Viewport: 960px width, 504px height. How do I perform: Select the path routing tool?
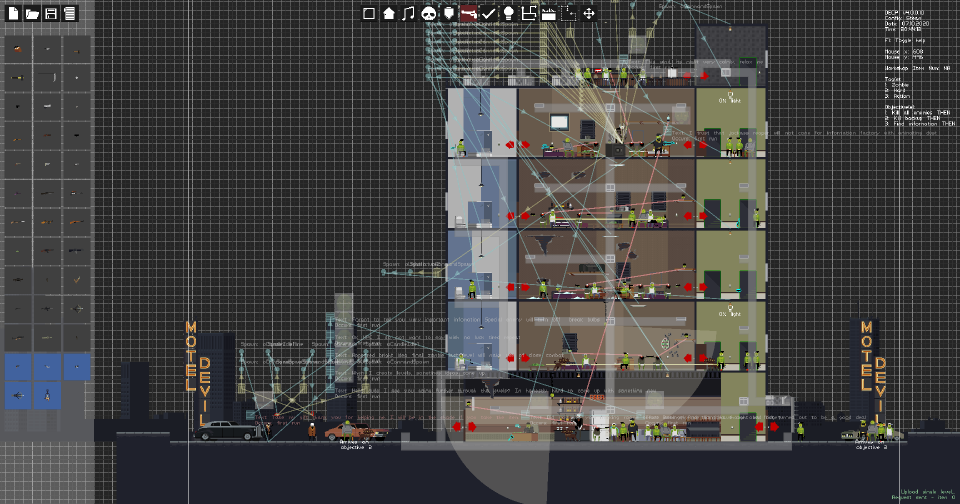tap(528, 13)
